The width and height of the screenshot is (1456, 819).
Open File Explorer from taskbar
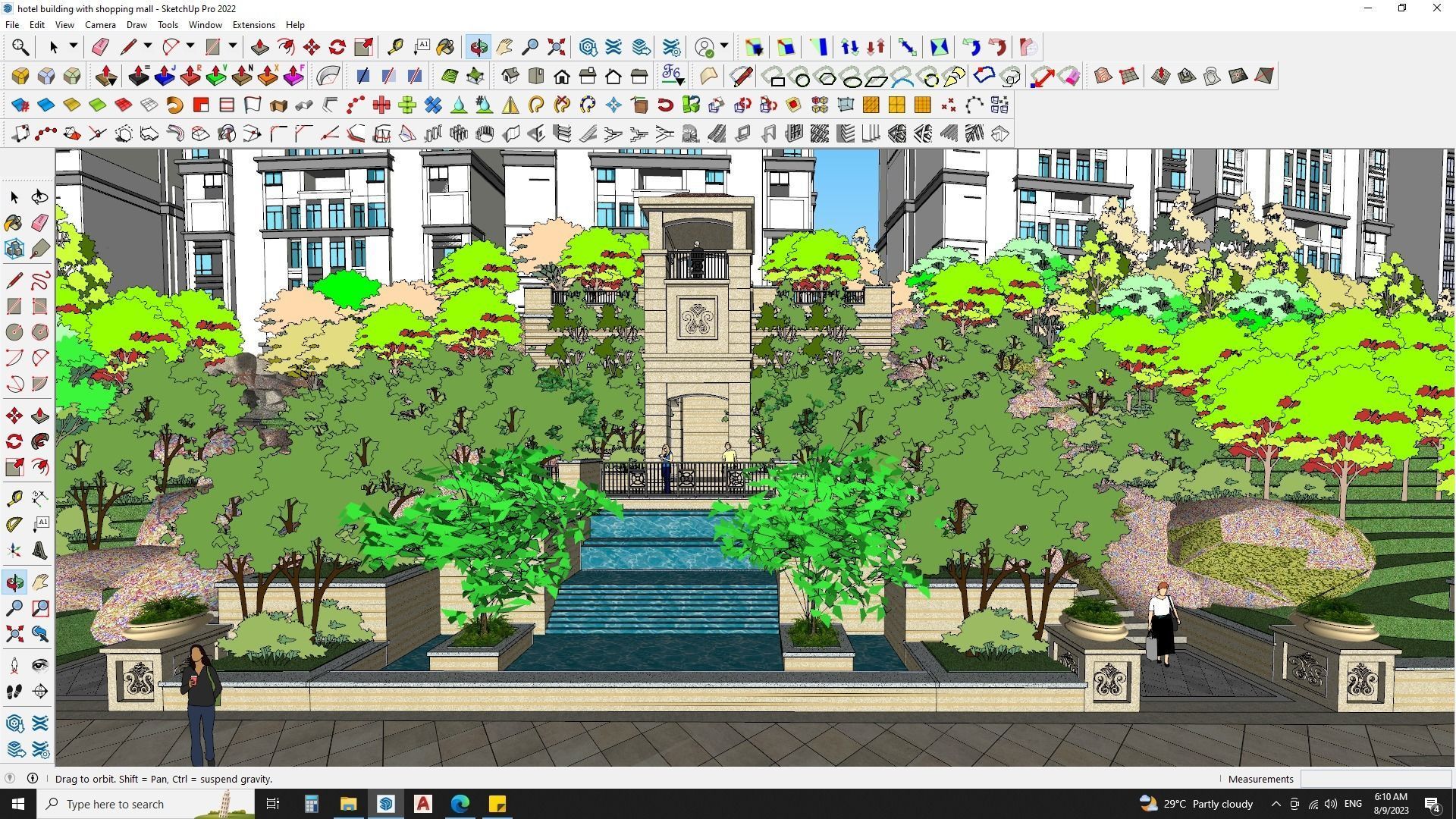[x=348, y=804]
